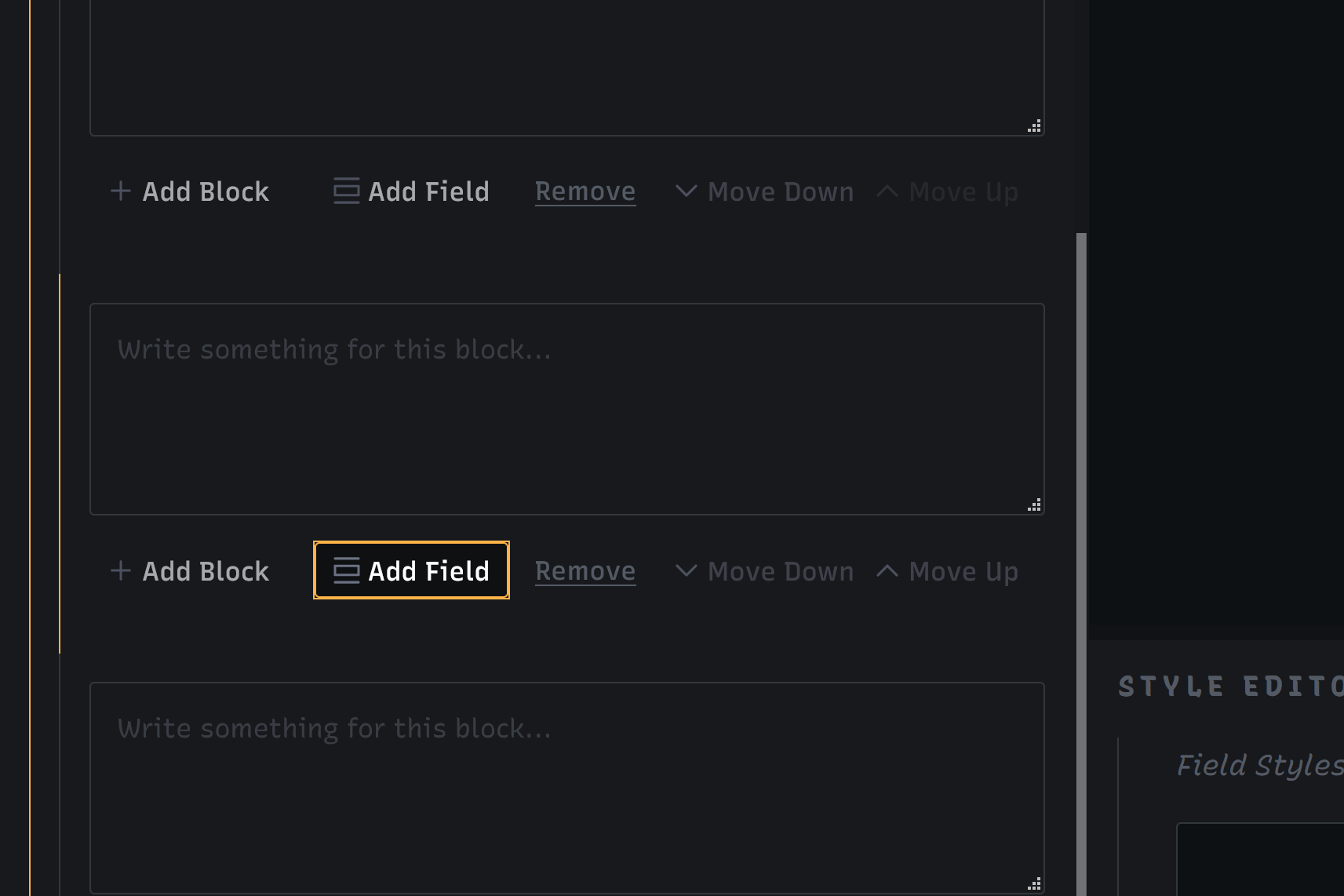Click the dimmed Move Up chevron in the upper row
This screenshot has height=896, width=1344.
tap(887, 191)
